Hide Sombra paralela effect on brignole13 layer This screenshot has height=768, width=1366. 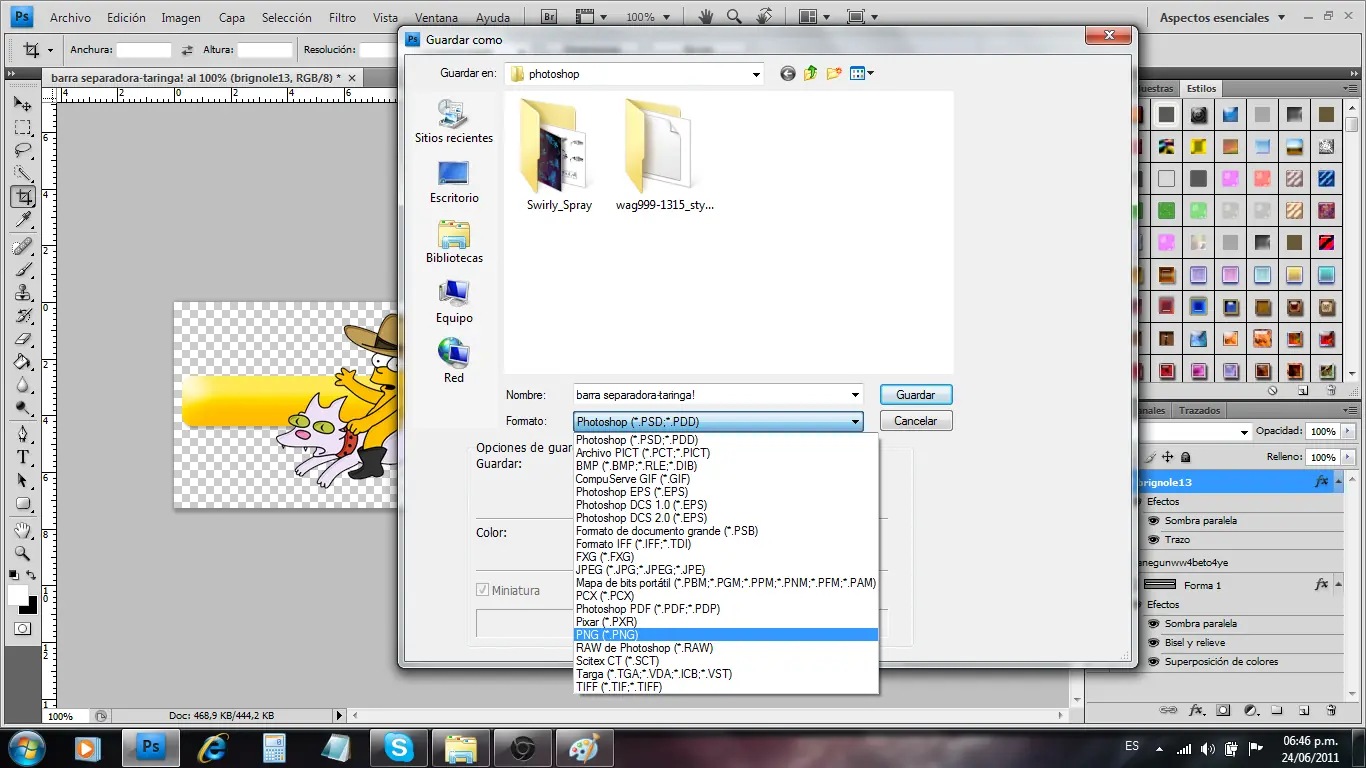(x=1154, y=521)
